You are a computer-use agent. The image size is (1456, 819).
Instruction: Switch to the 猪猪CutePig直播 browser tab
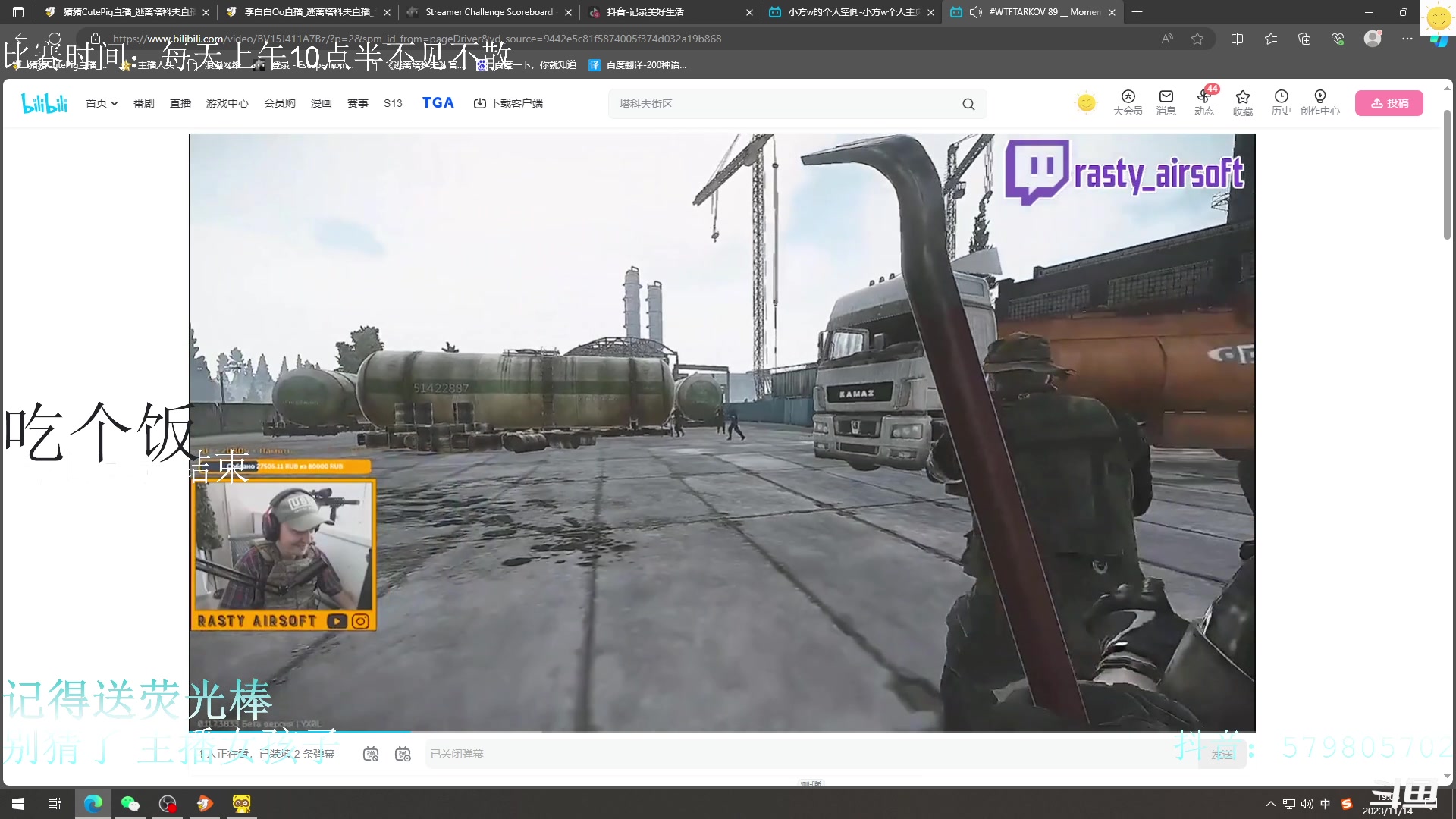tap(127, 12)
